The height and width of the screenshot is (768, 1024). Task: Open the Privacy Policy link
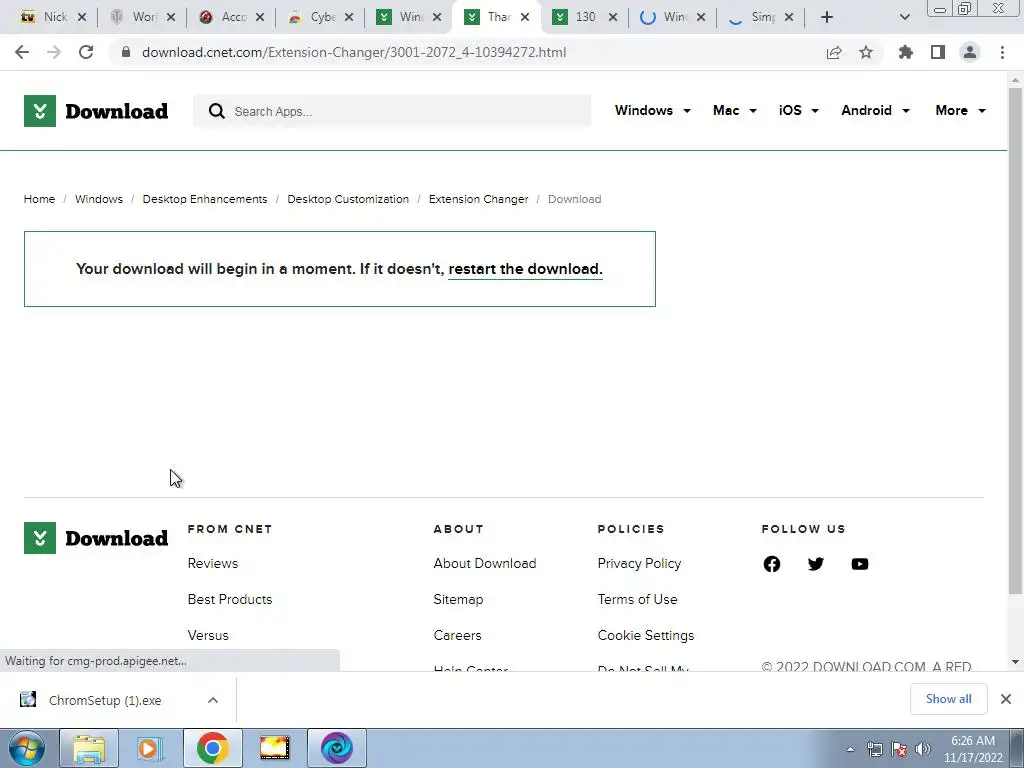[639, 564]
